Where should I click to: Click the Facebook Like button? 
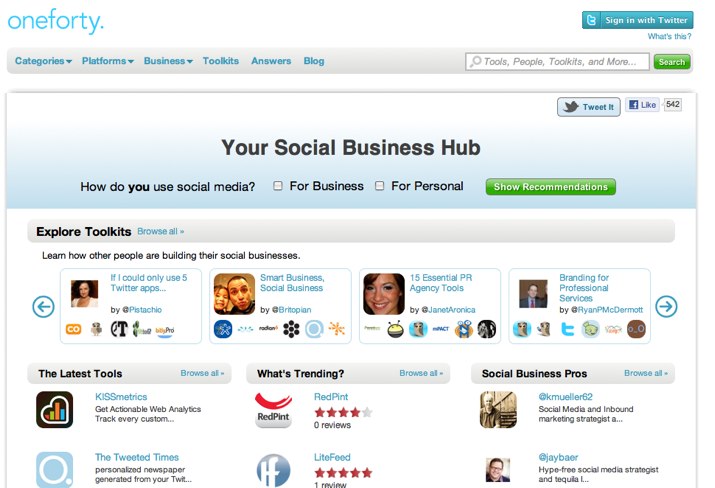[642, 105]
